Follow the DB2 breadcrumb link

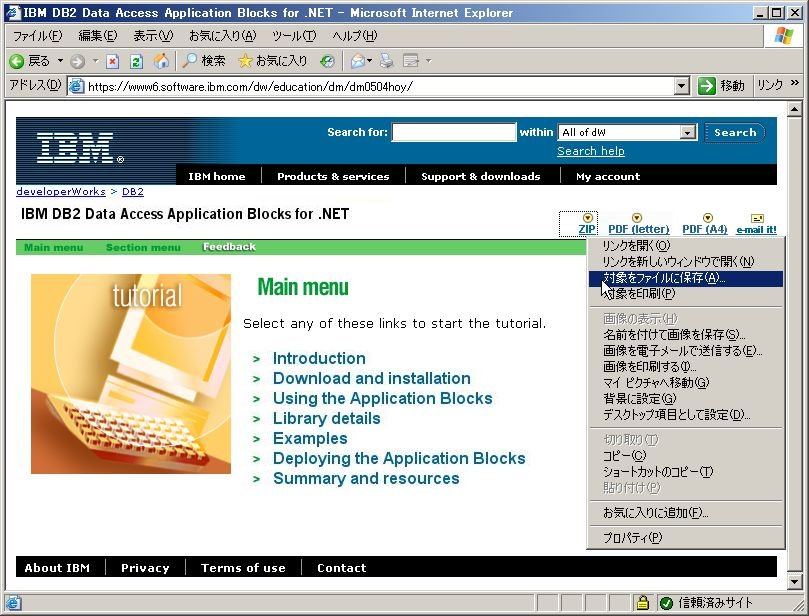pos(133,191)
